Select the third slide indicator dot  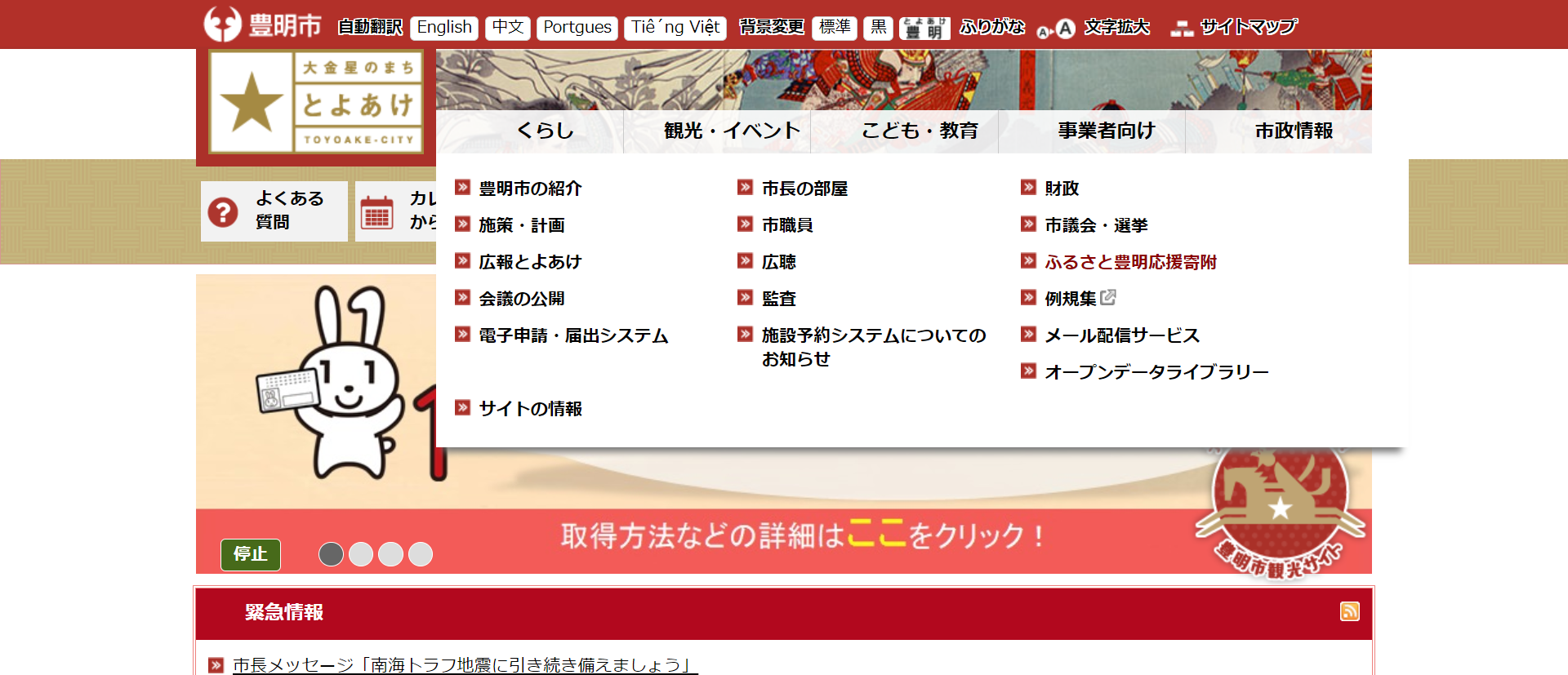390,554
